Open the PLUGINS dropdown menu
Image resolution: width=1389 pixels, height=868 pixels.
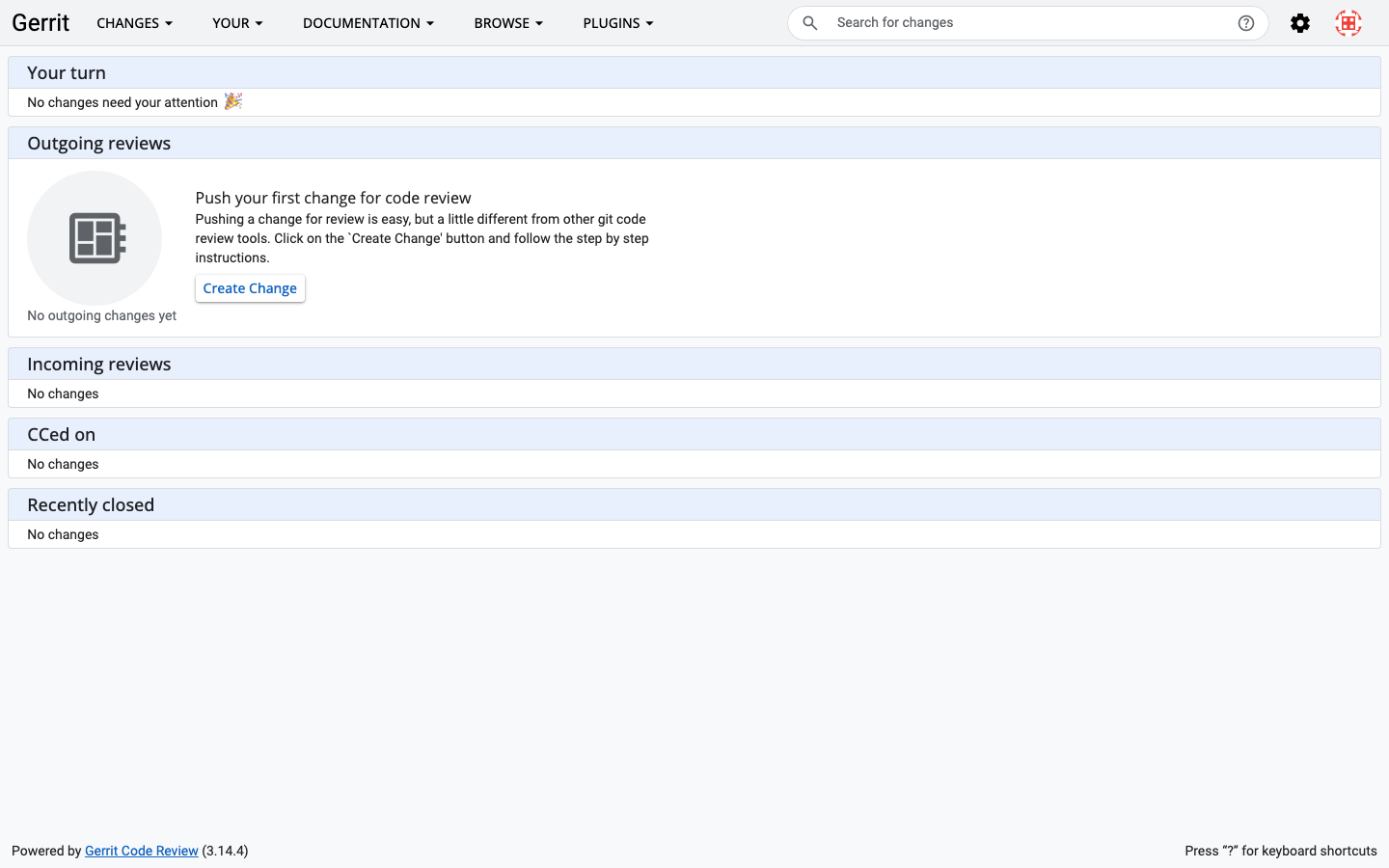tap(618, 23)
